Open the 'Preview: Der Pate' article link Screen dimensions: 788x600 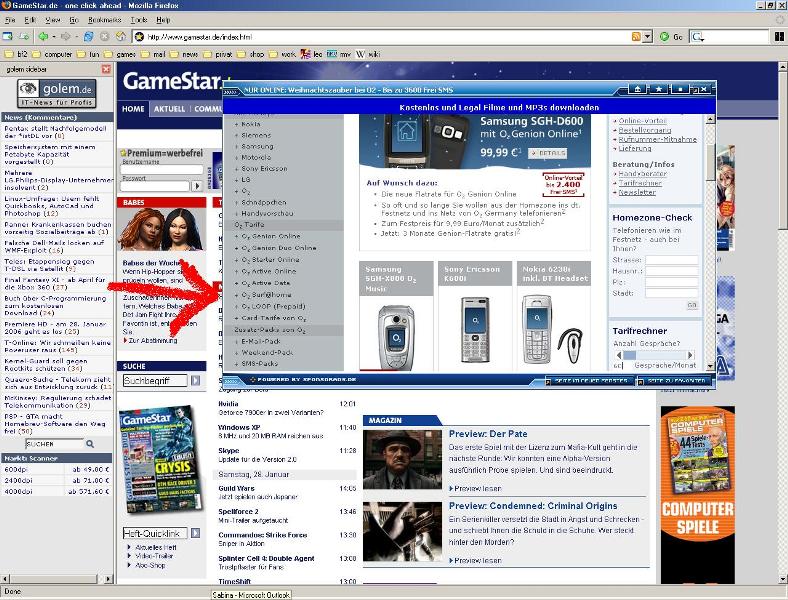point(488,434)
